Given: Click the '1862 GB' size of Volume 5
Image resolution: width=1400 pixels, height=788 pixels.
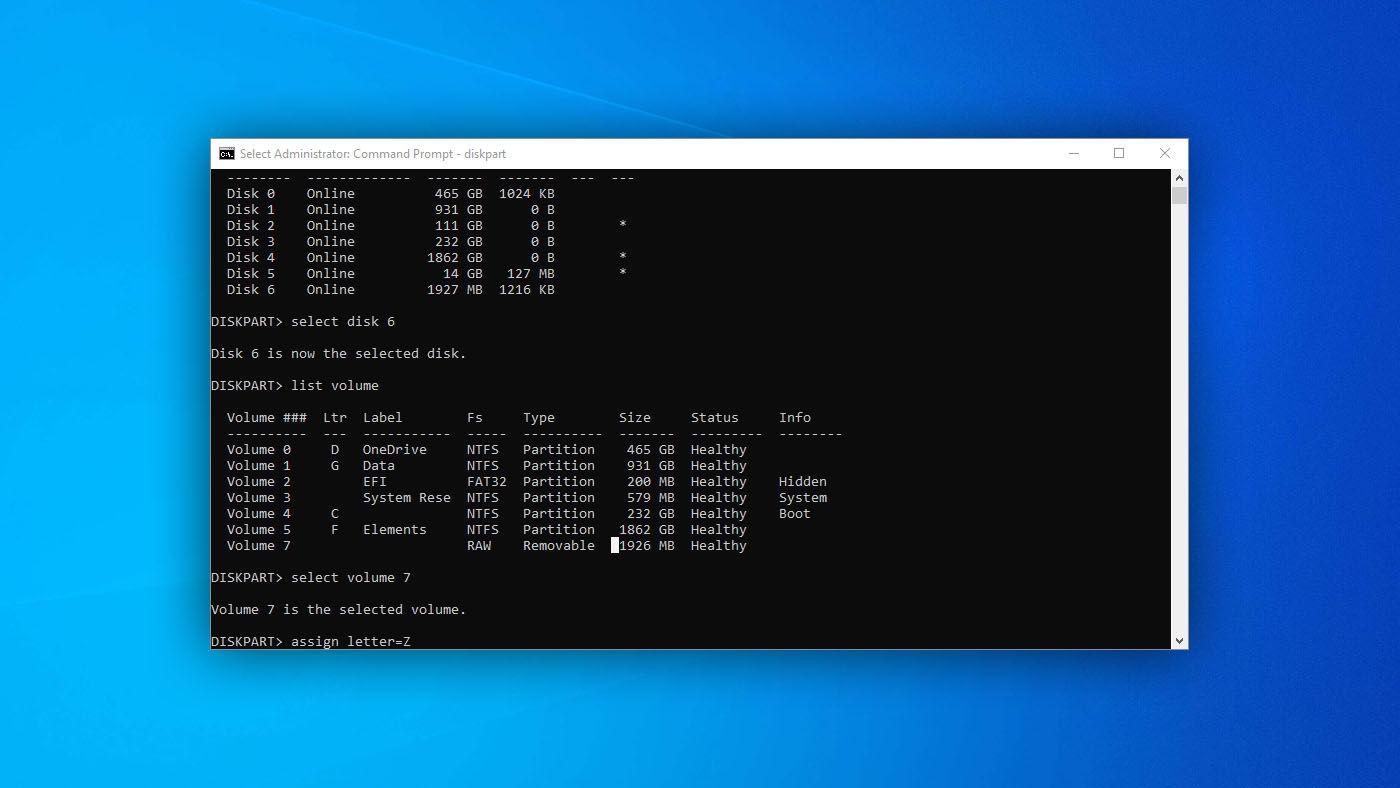Looking at the screenshot, I should pos(647,530).
